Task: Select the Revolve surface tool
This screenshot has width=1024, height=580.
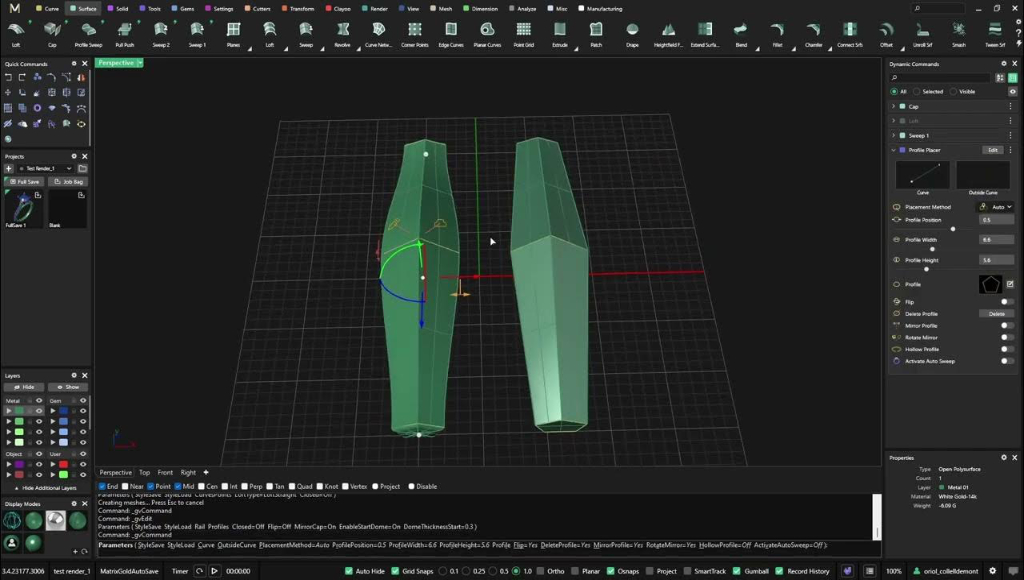Action: pyautogui.click(x=342, y=34)
